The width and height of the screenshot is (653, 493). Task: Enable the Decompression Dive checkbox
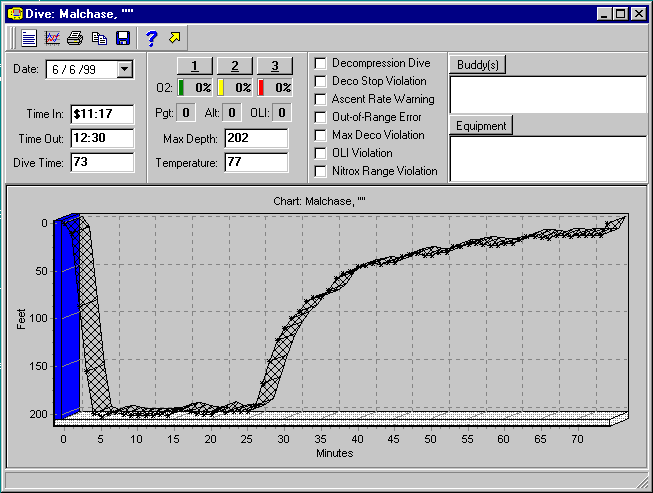click(320, 63)
